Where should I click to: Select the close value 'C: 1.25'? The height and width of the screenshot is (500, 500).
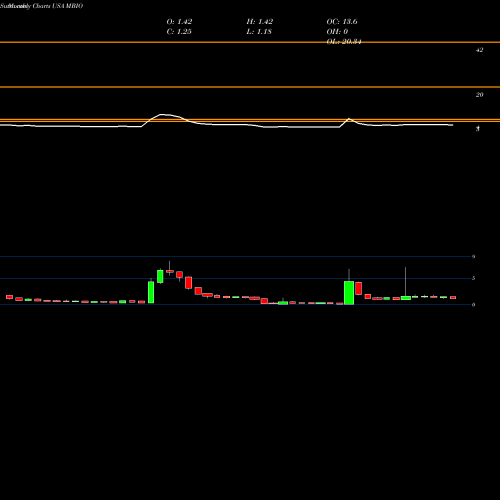pyautogui.click(x=179, y=32)
